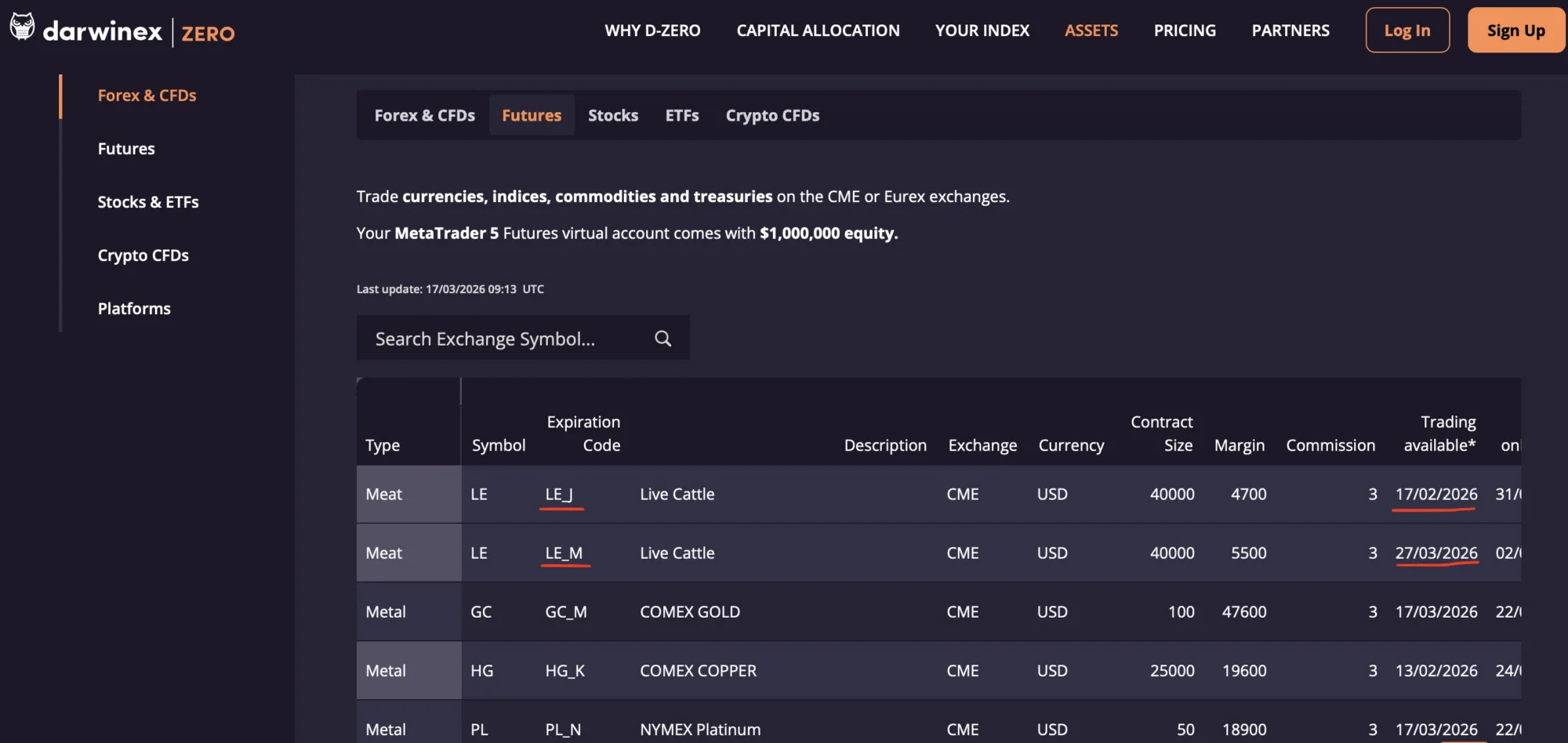Click the search magnifier icon
The image size is (1568, 743).
pos(662,339)
